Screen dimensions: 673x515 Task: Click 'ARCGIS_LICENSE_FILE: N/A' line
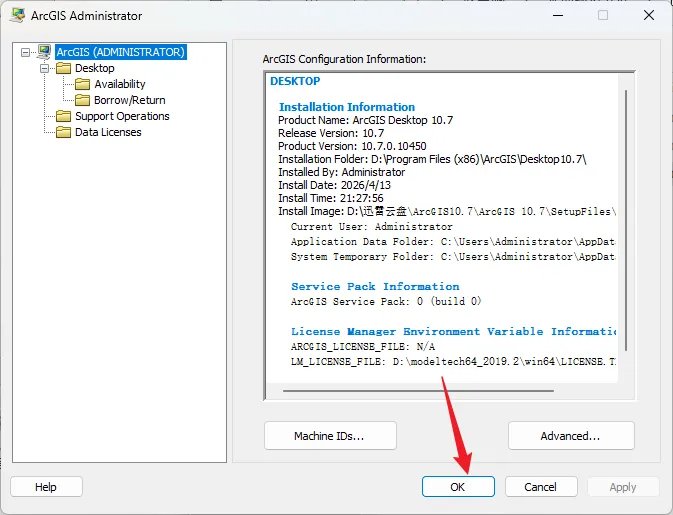363,346
